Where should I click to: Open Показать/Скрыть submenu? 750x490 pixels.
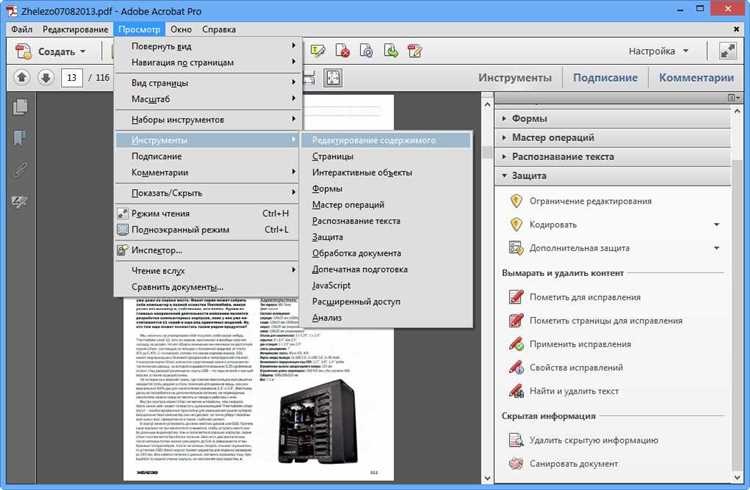(x=207, y=193)
